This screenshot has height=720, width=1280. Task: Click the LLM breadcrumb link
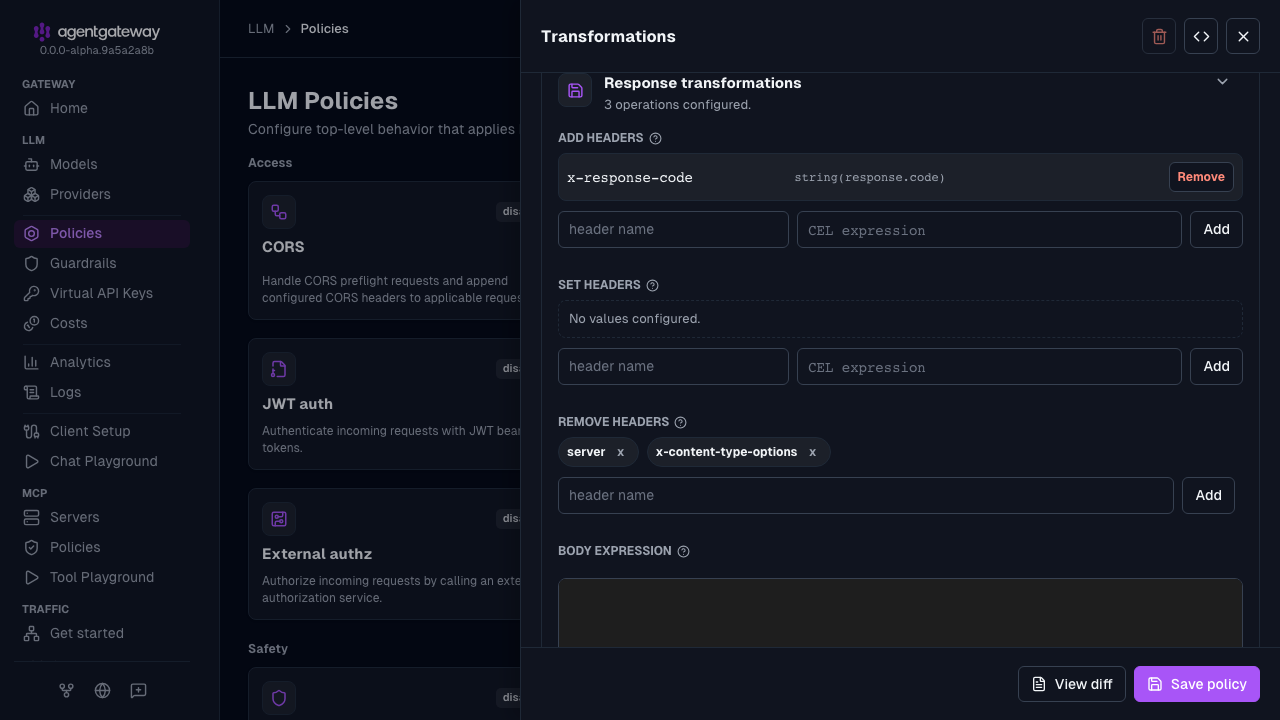(x=261, y=28)
